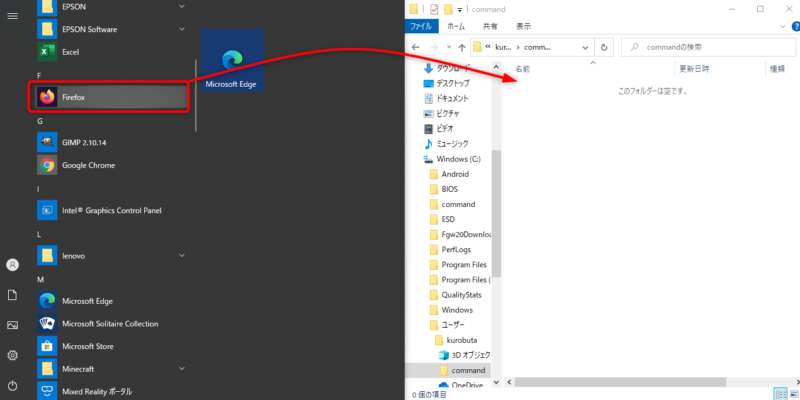Click the user account icon
The height and width of the screenshot is (400, 800).
point(12,265)
